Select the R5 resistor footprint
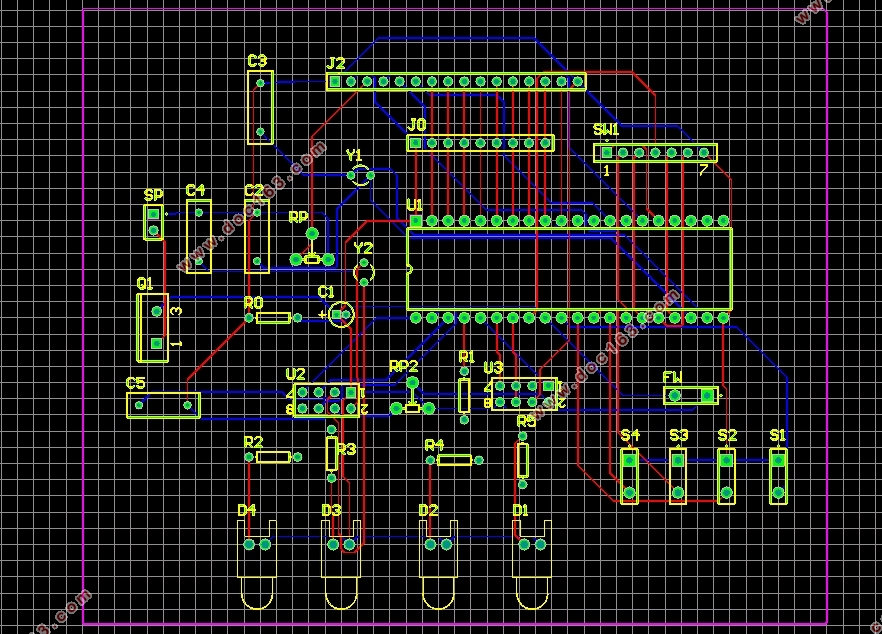The width and height of the screenshot is (882, 634). 523,460
